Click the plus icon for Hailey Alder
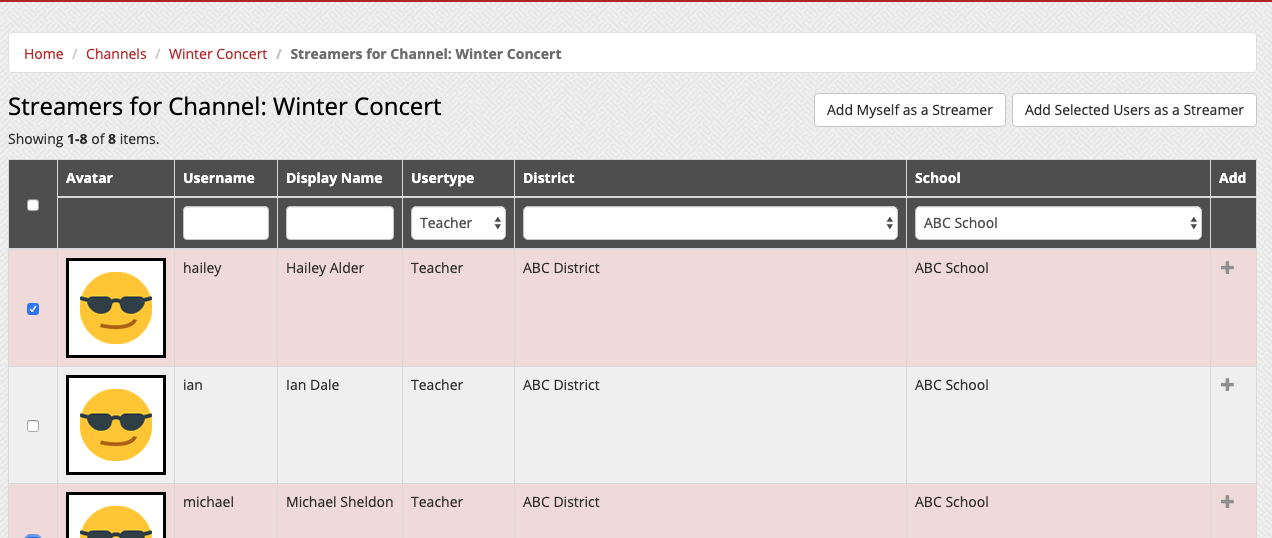Image resolution: width=1272 pixels, height=538 pixels. tap(1228, 268)
